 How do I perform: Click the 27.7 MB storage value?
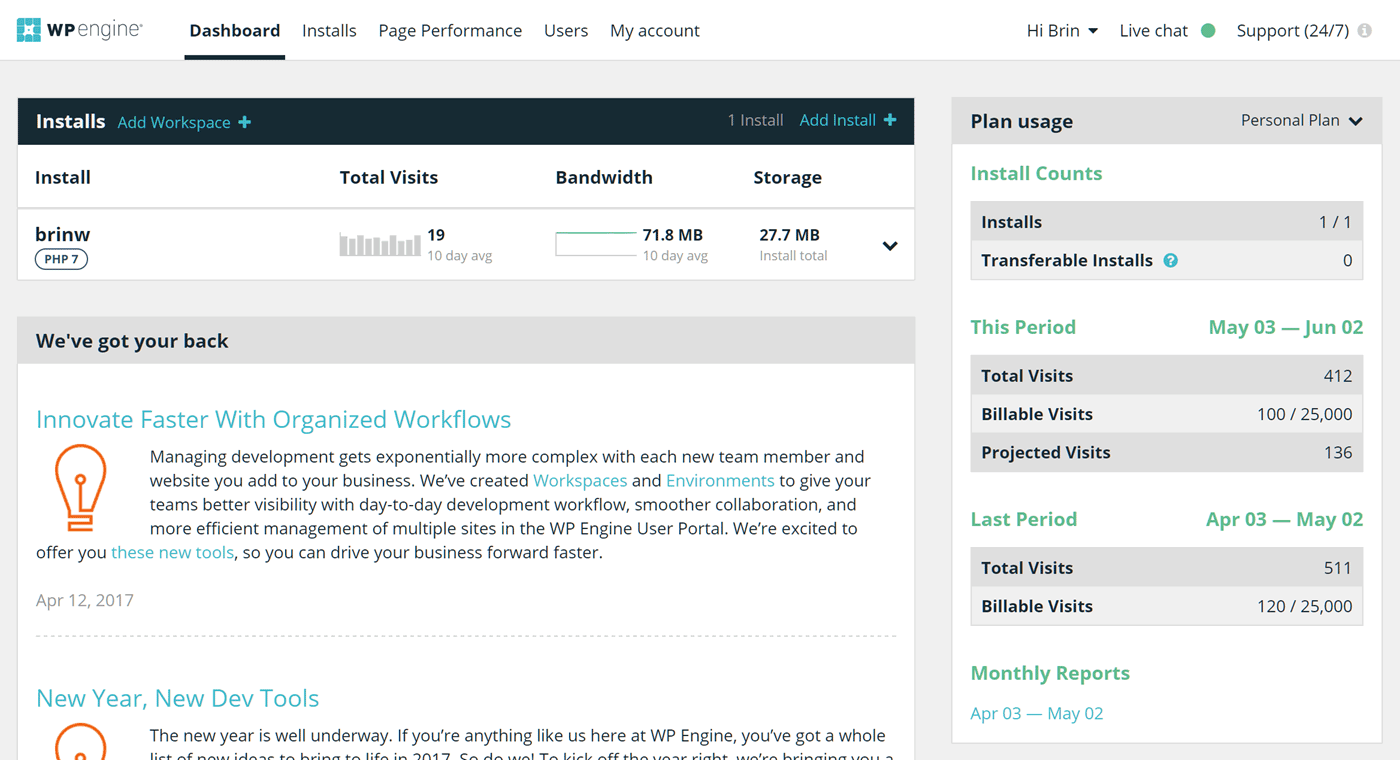[x=789, y=235]
